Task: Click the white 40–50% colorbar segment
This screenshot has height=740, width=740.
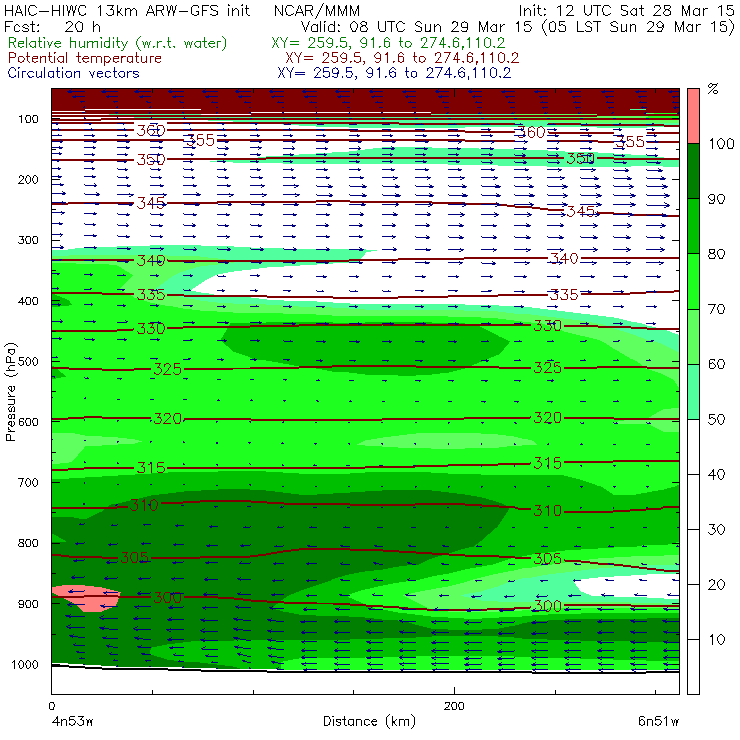Action: coord(693,447)
